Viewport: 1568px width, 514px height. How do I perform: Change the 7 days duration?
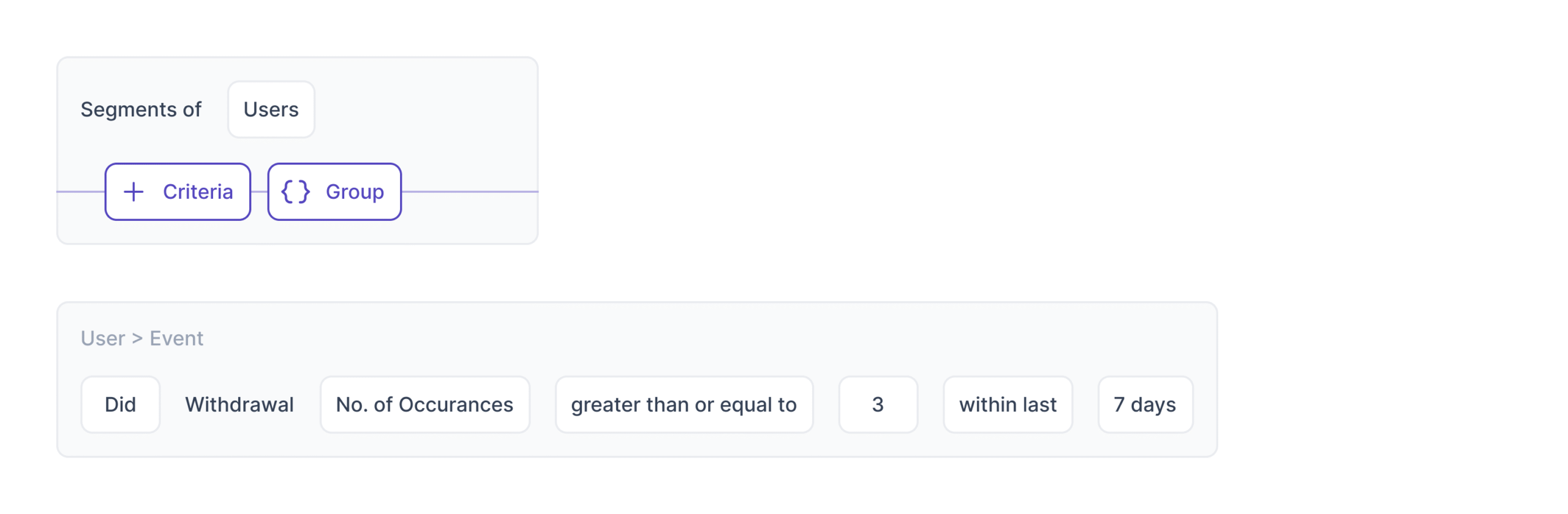point(1145,404)
